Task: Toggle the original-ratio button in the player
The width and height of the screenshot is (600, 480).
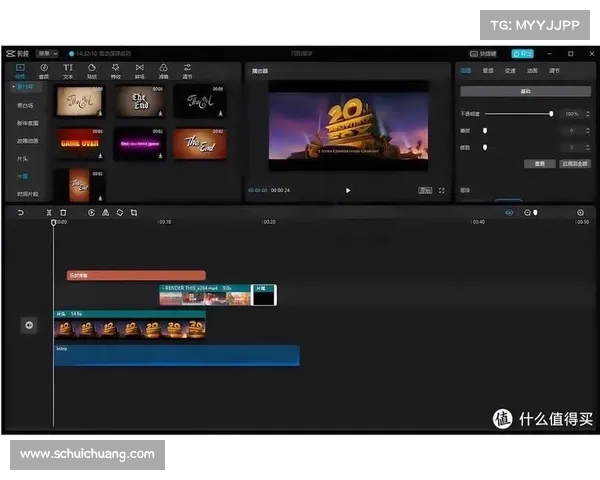Action: coord(425,190)
